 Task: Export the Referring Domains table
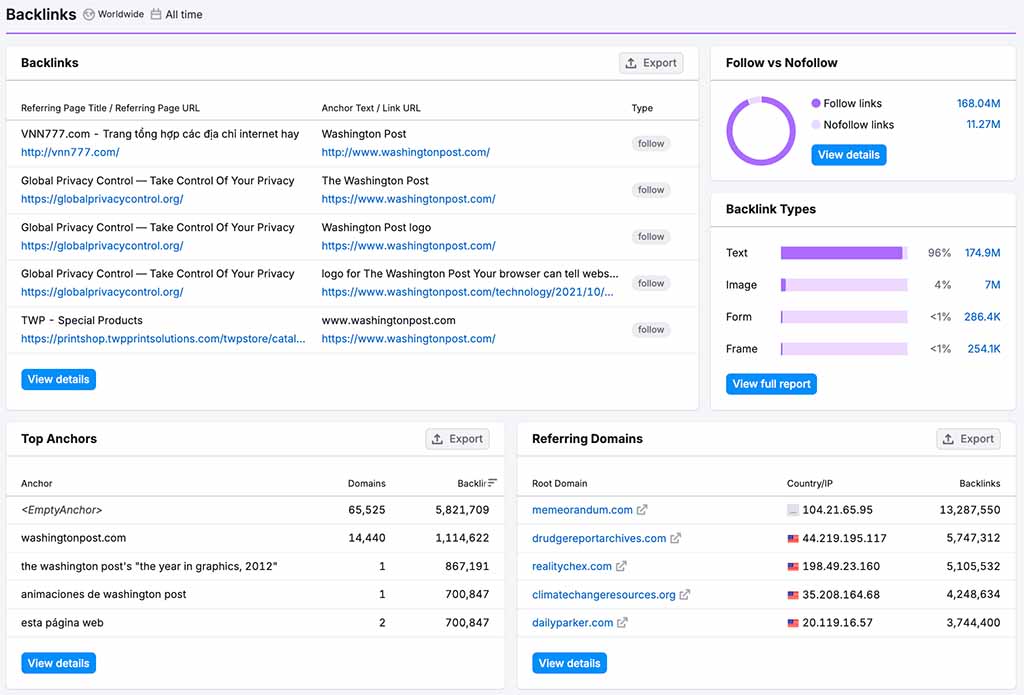(968, 439)
